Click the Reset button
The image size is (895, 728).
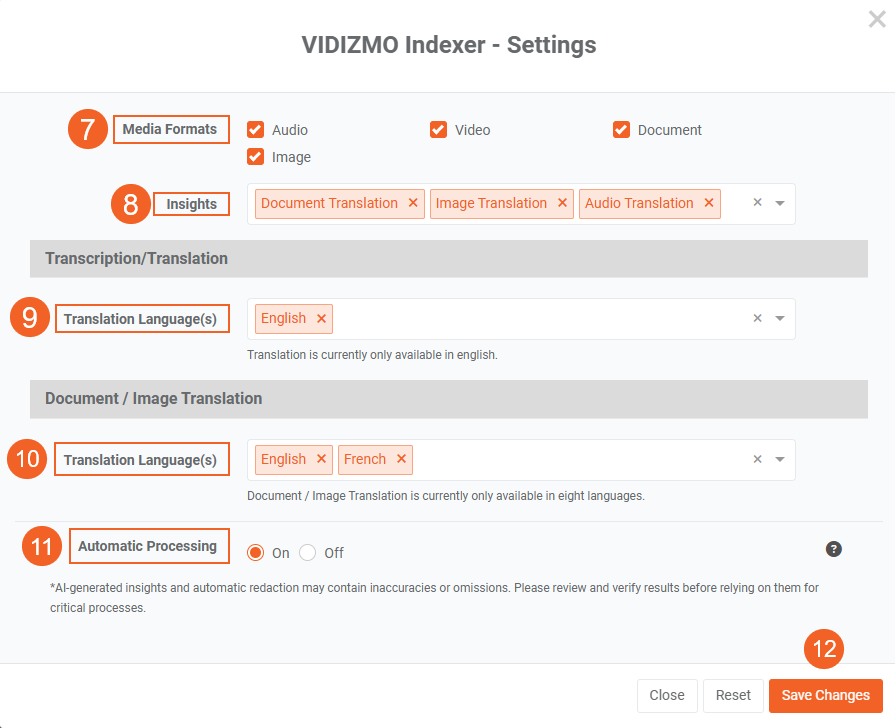click(x=733, y=695)
